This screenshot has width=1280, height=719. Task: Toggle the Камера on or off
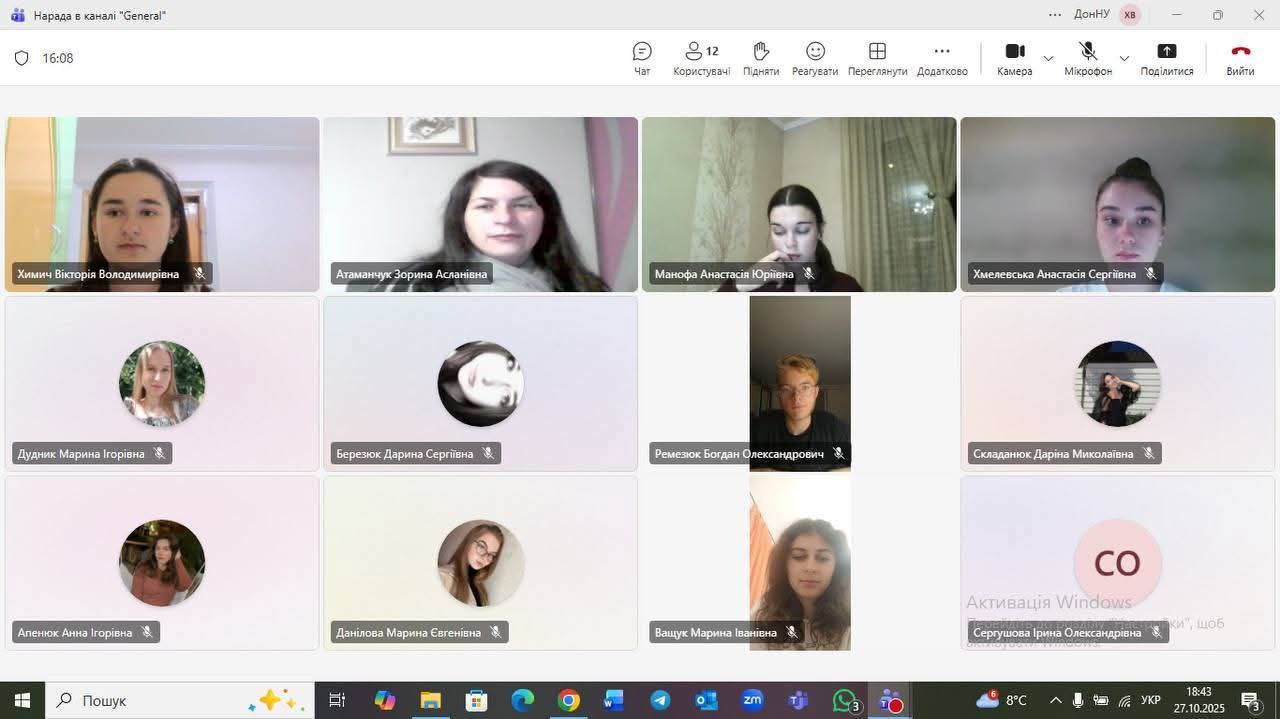click(x=1014, y=58)
